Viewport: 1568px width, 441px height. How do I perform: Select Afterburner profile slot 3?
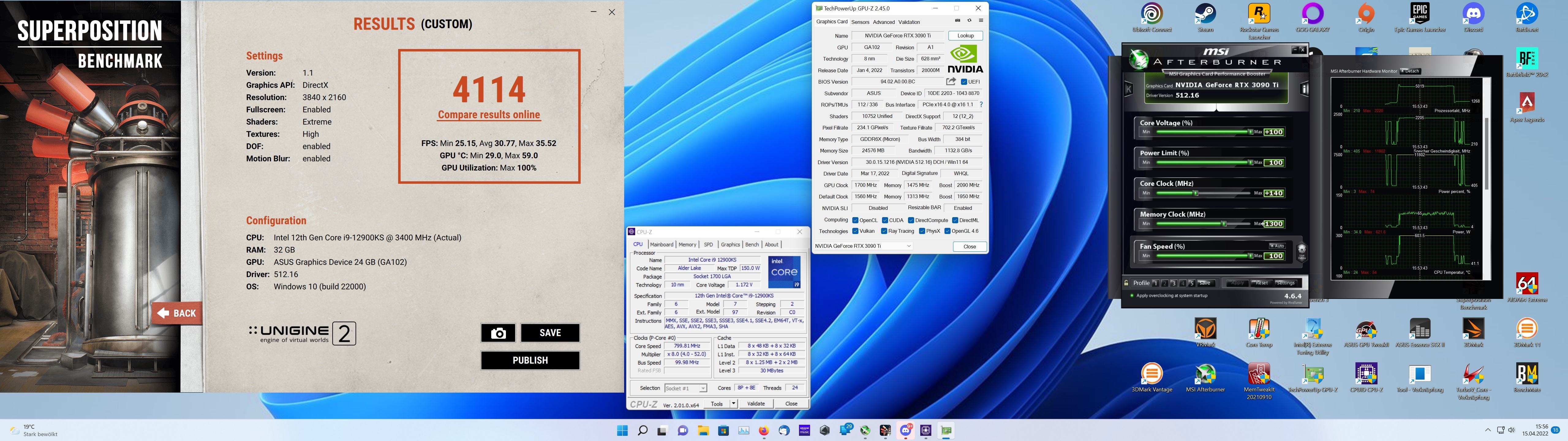pos(1173,283)
